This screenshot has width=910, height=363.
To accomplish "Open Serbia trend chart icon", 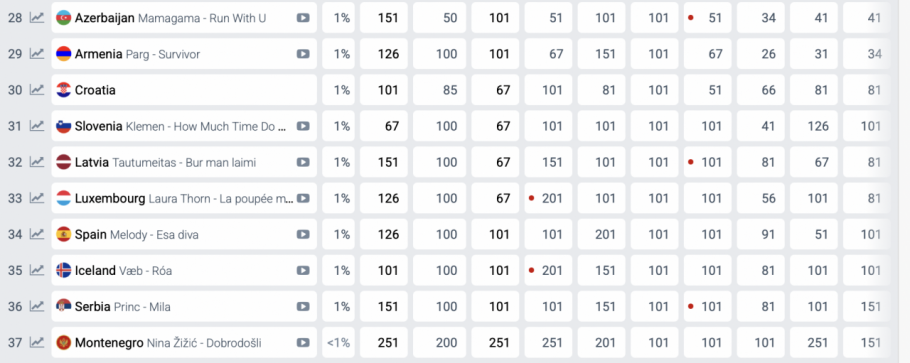I will pos(37,306).
